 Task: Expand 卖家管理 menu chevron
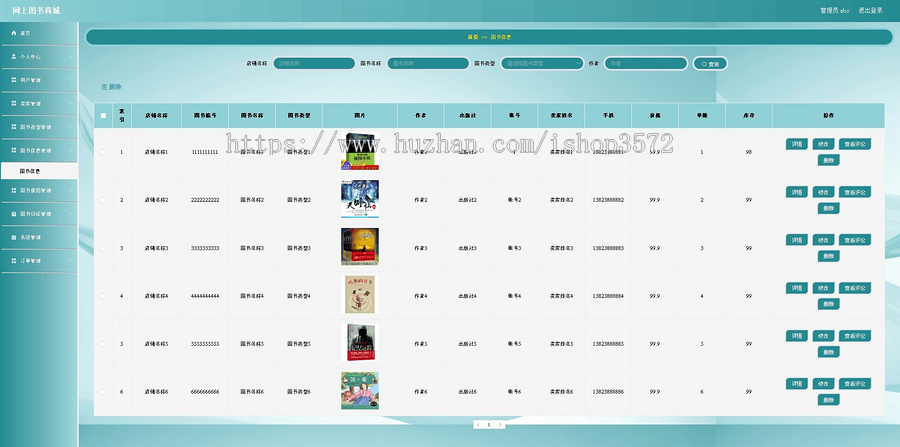[x=71, y=103]
